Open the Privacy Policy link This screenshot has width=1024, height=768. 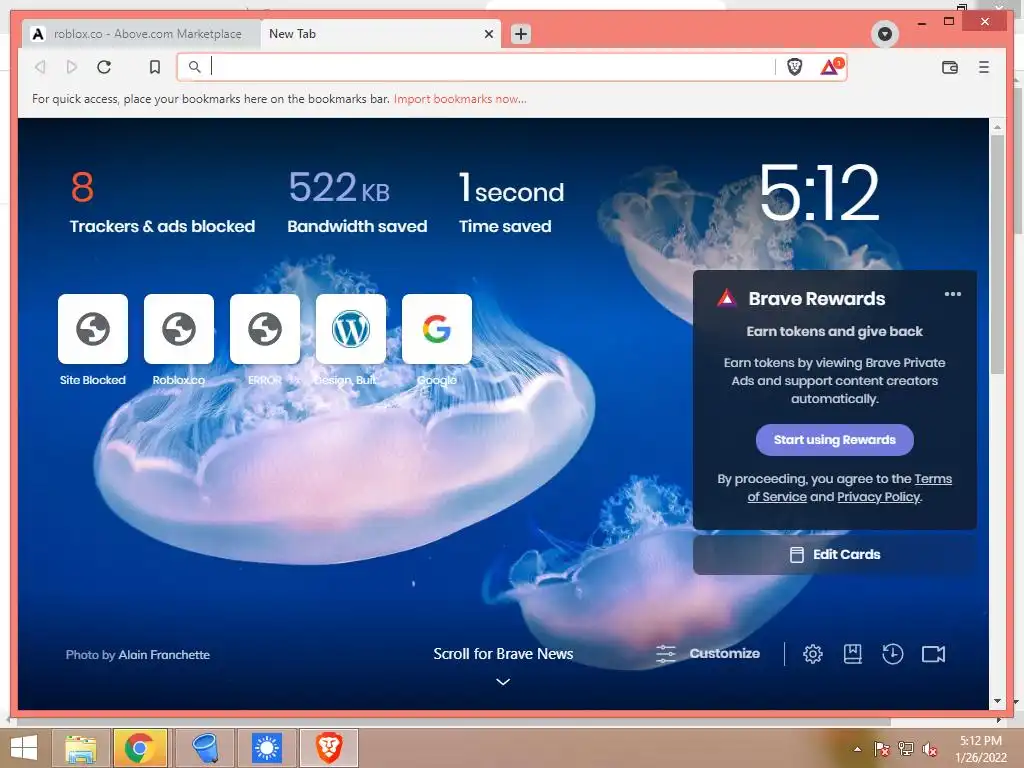(x=878, y=497)
